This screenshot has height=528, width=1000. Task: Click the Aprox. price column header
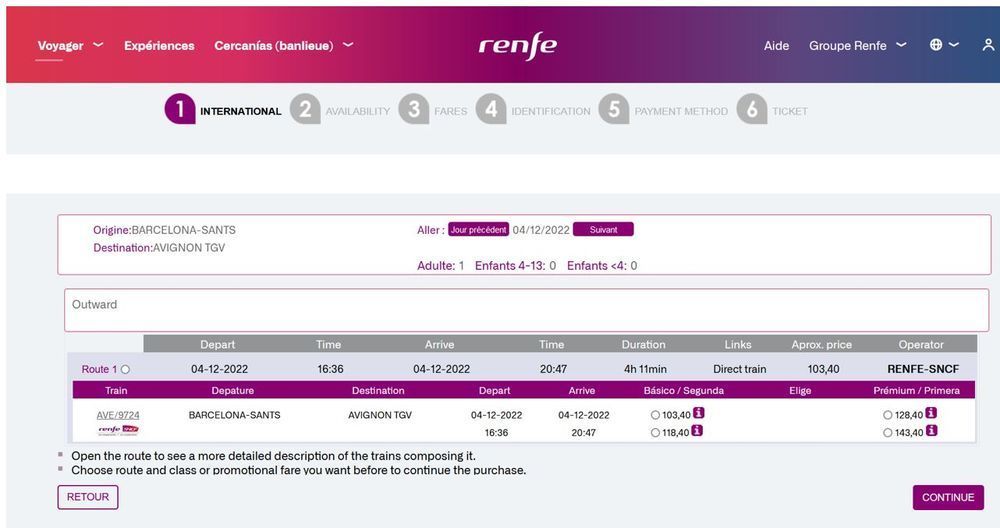[821, 344]
